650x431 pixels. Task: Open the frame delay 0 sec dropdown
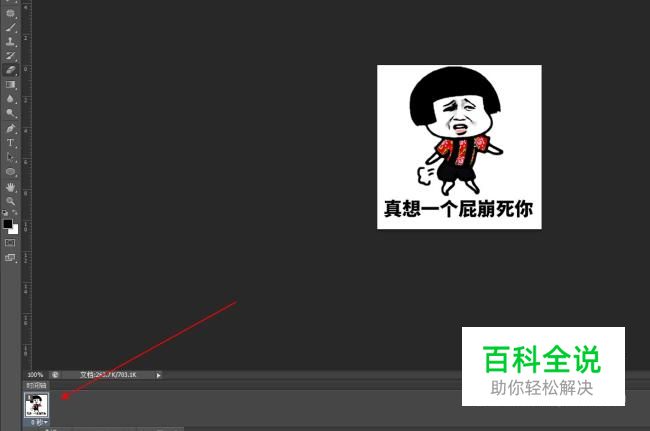click(39, 422)
